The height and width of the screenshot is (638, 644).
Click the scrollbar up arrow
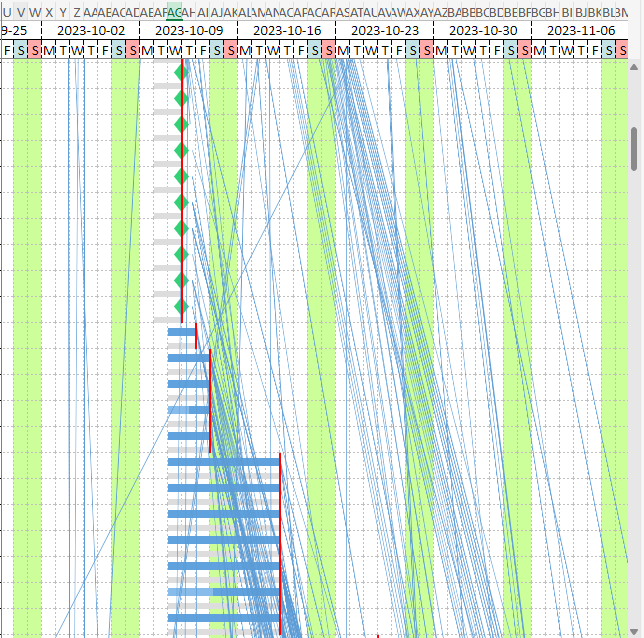(x=634, y=67)
